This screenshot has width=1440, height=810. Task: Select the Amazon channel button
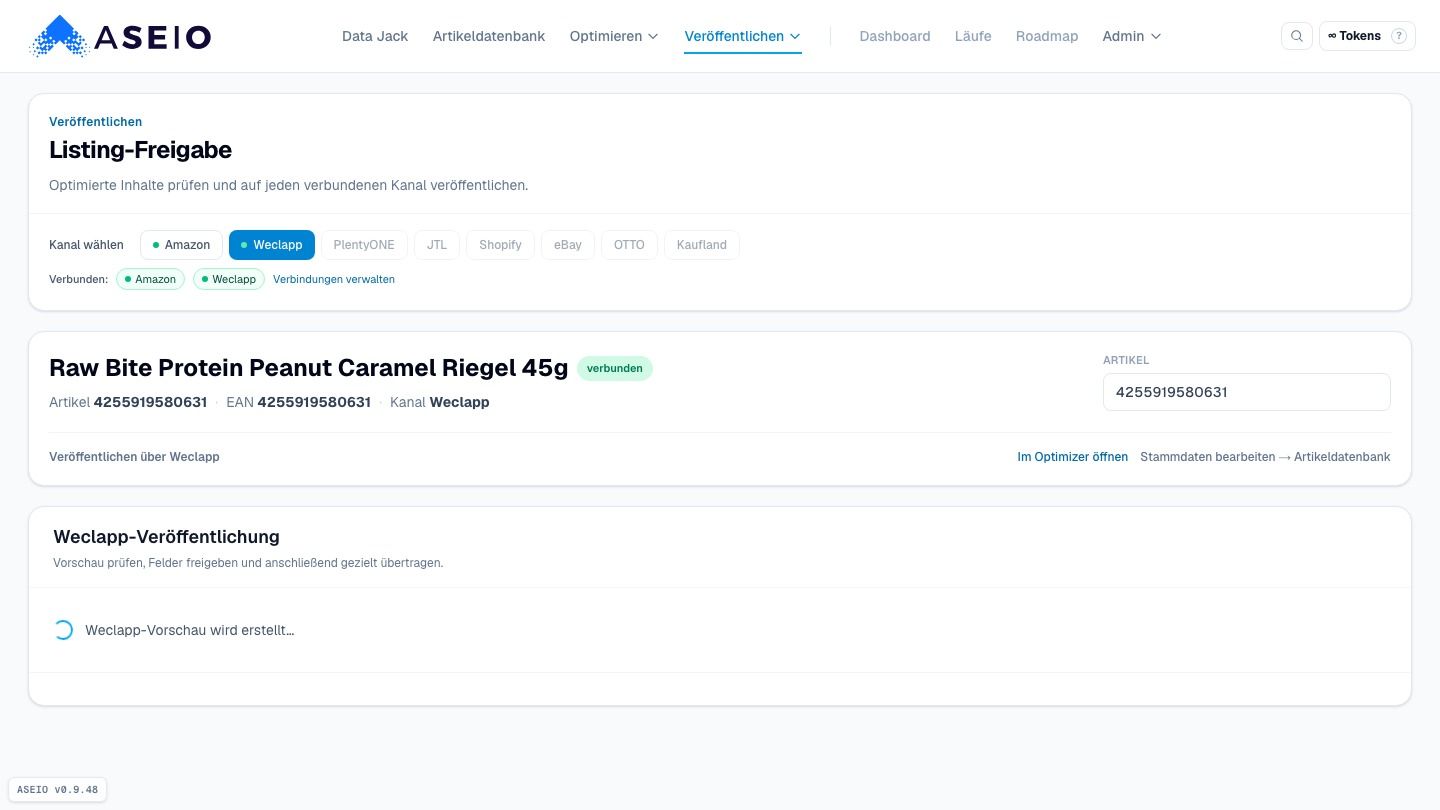[181, 245]
